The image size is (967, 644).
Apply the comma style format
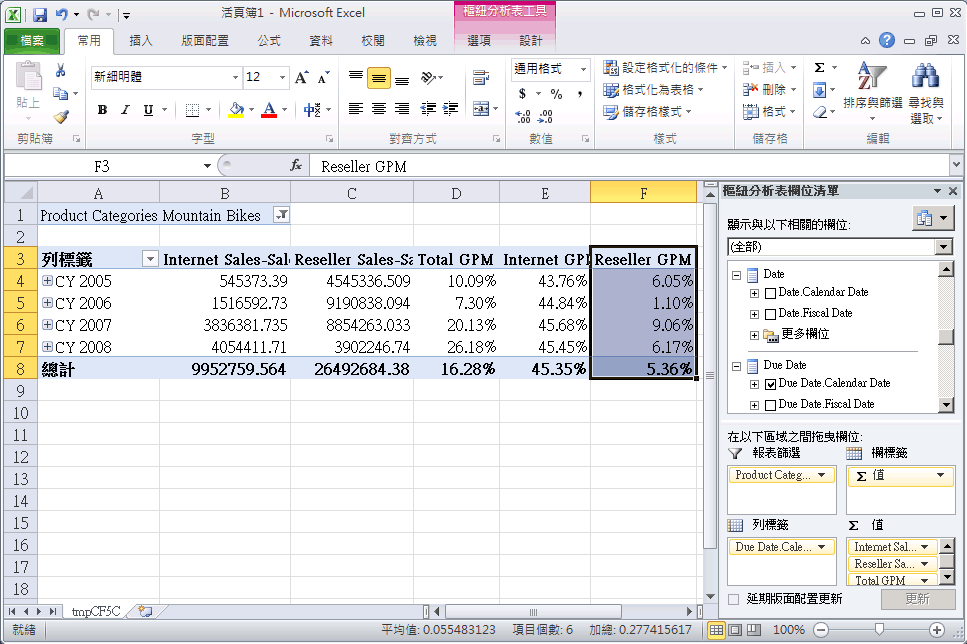click(x=580, y=94)
